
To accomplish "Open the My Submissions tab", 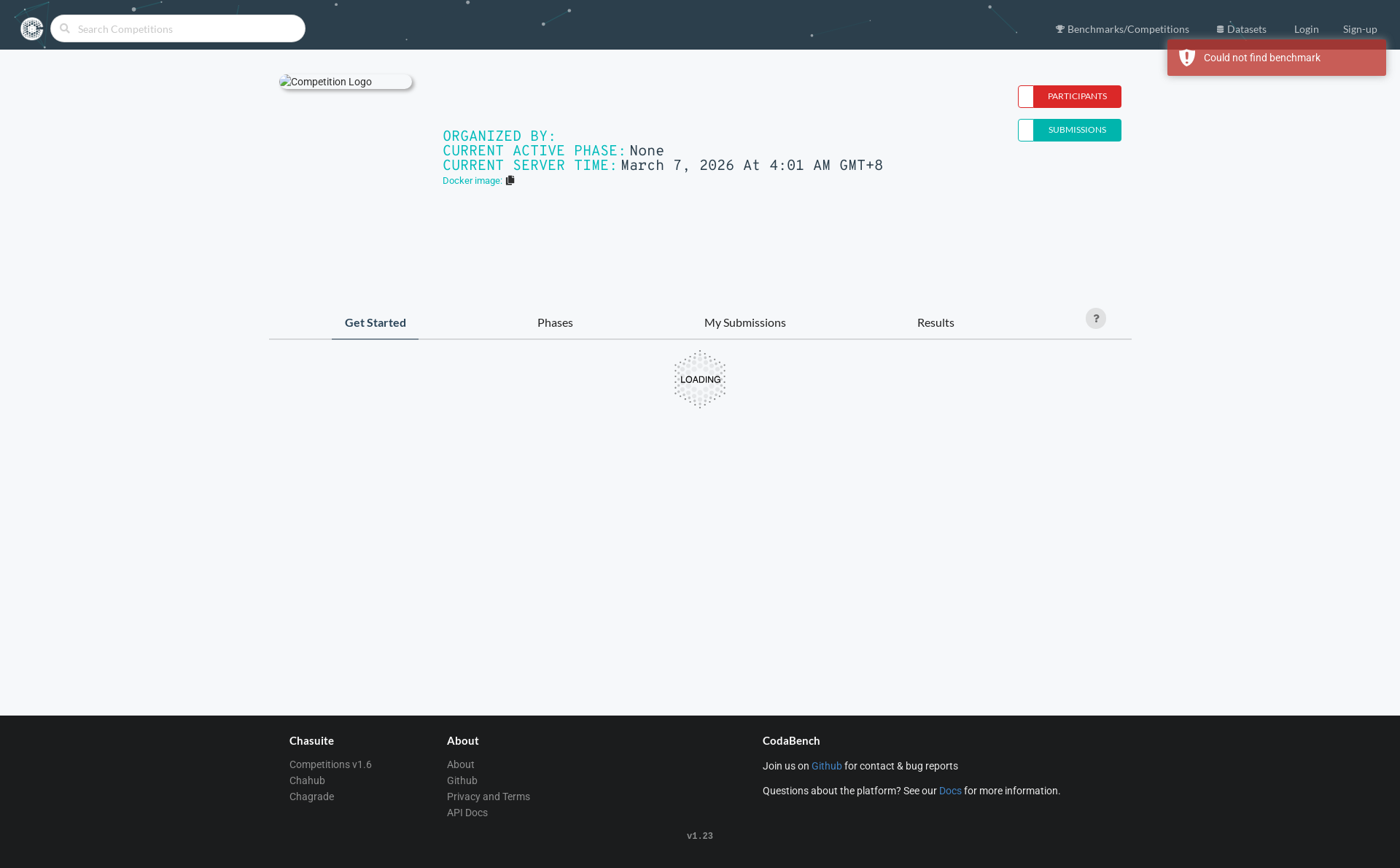I will [x=744, y=322].
